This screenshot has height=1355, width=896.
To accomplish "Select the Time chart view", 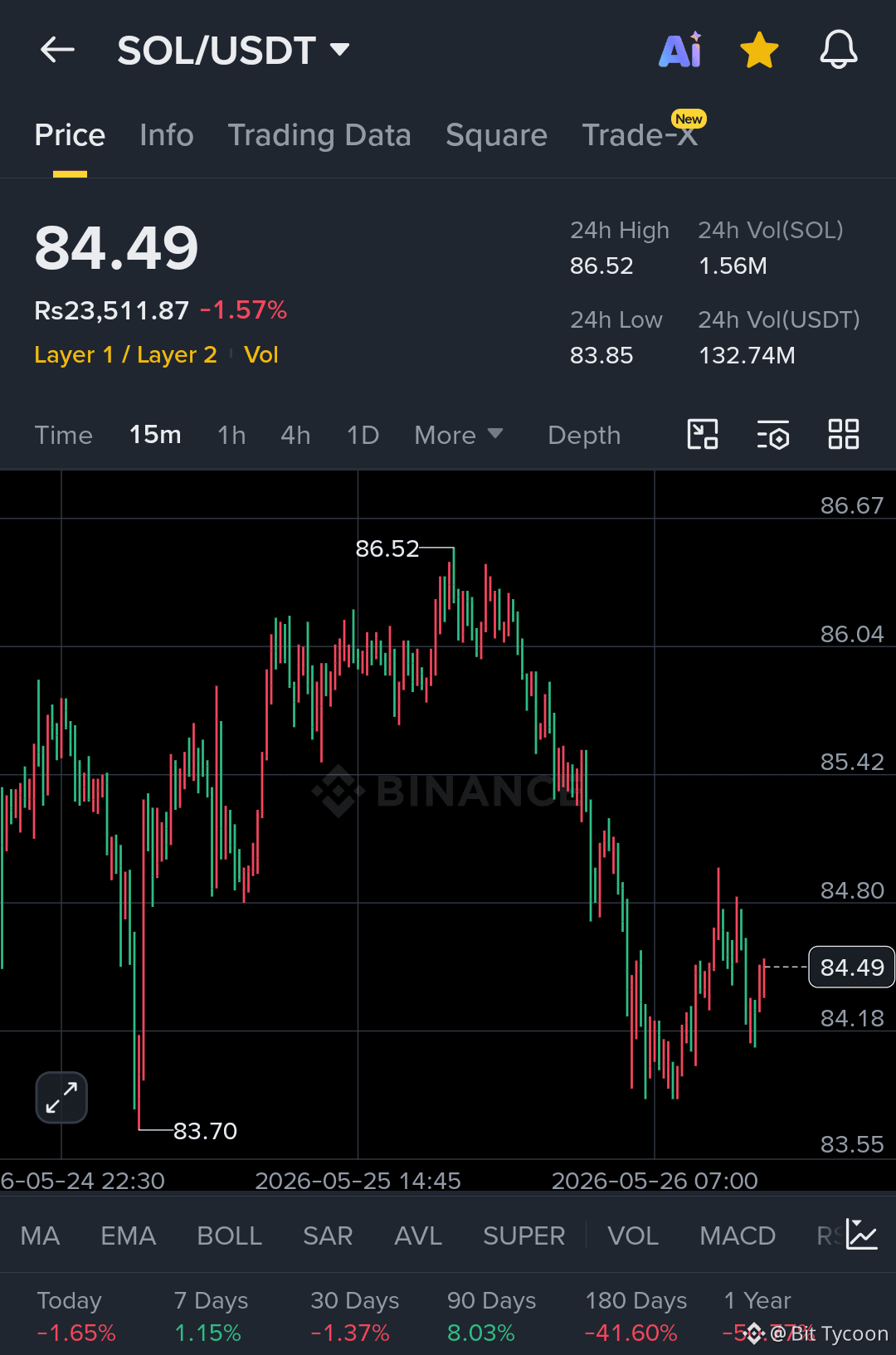I will coord(63,435).
